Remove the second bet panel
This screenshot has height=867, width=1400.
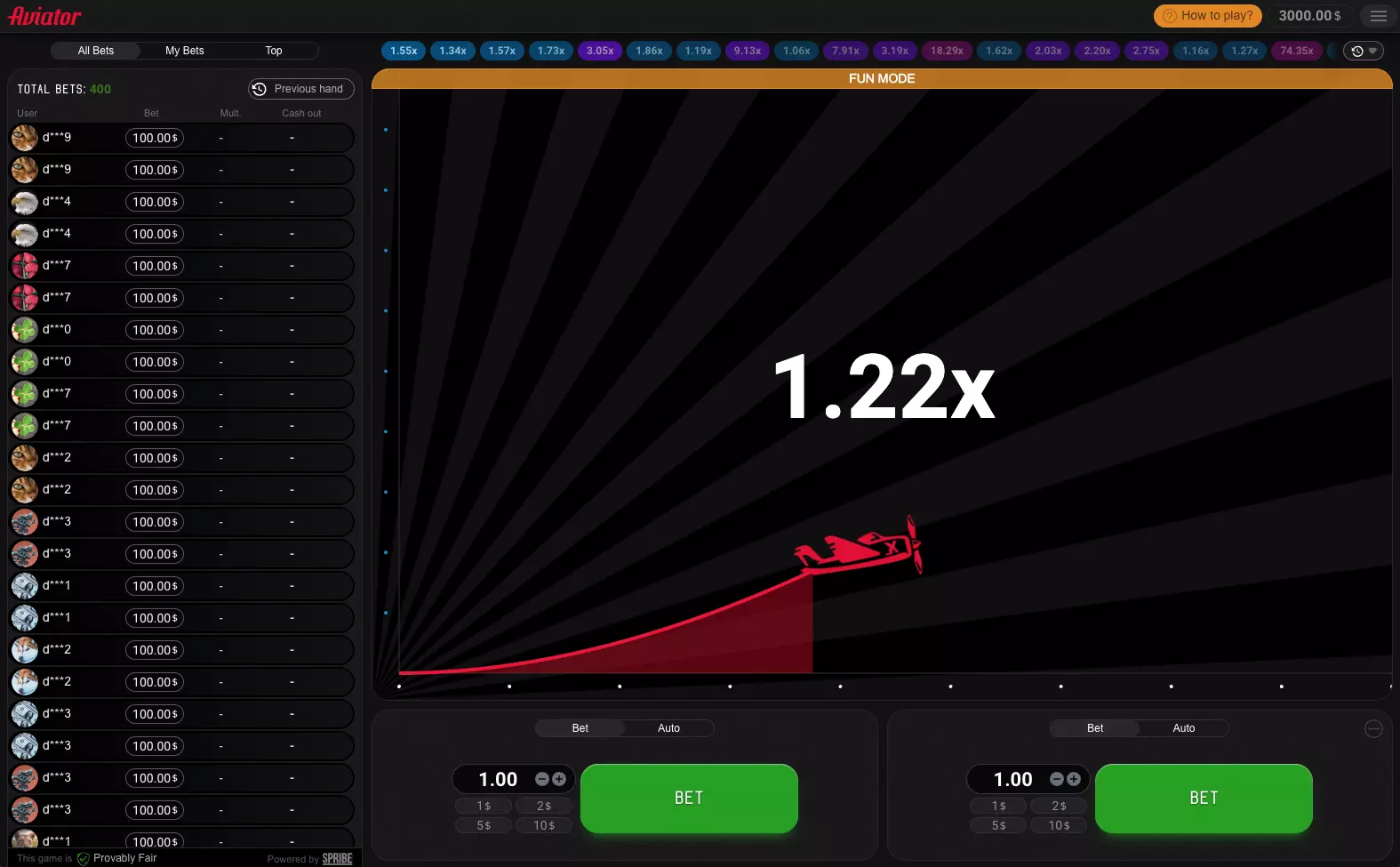pyautogui.click(x=1373, y=729)
